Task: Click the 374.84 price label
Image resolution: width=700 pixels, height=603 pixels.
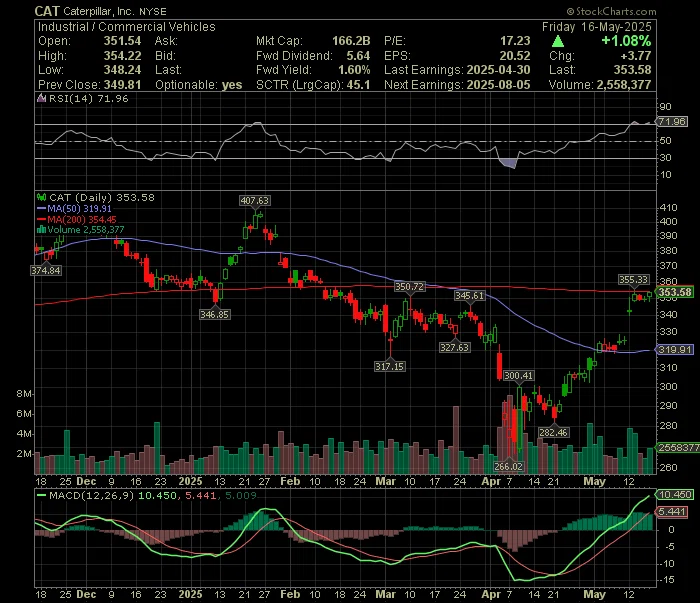Action: 46,270
